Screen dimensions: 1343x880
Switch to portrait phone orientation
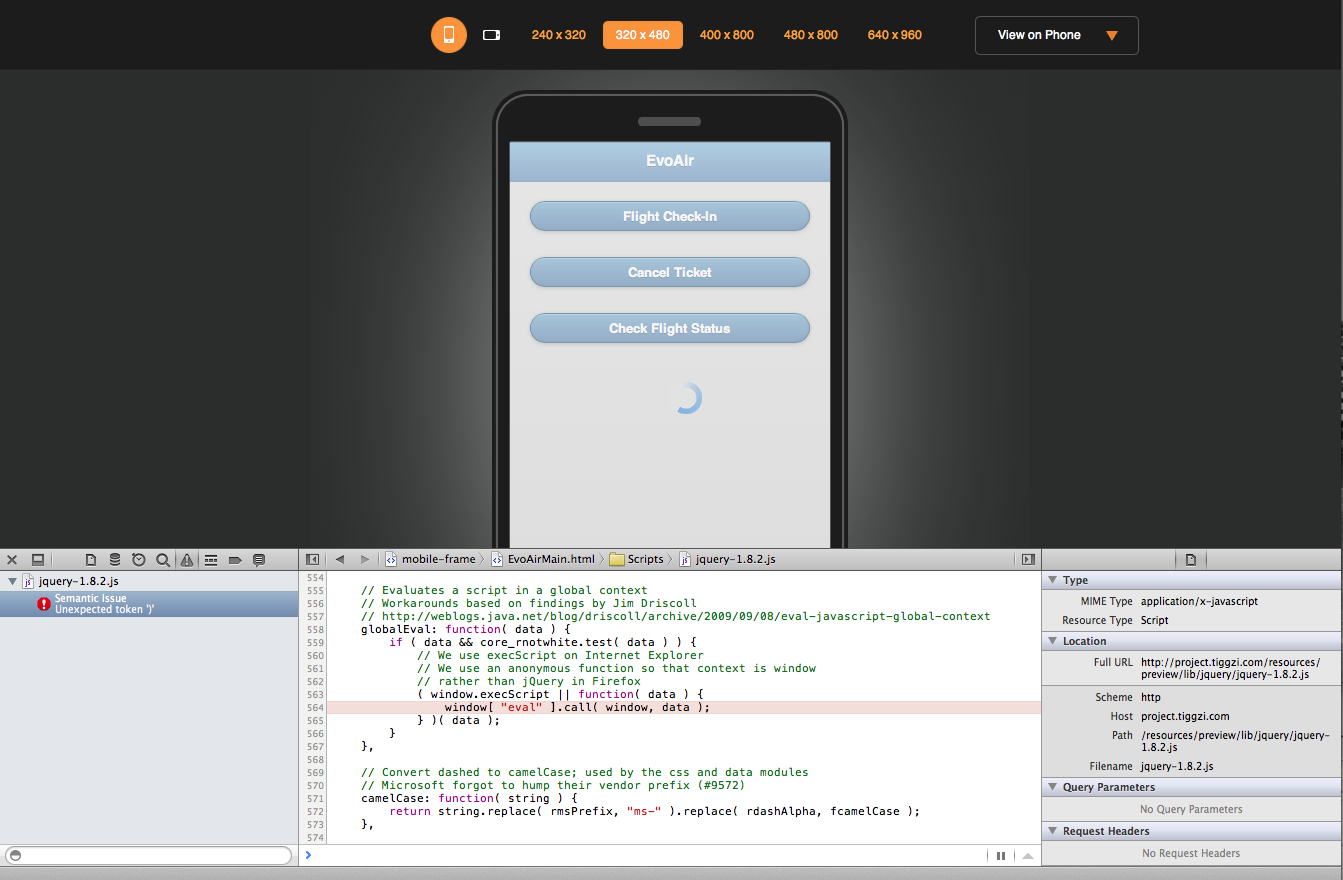[449, 35]
